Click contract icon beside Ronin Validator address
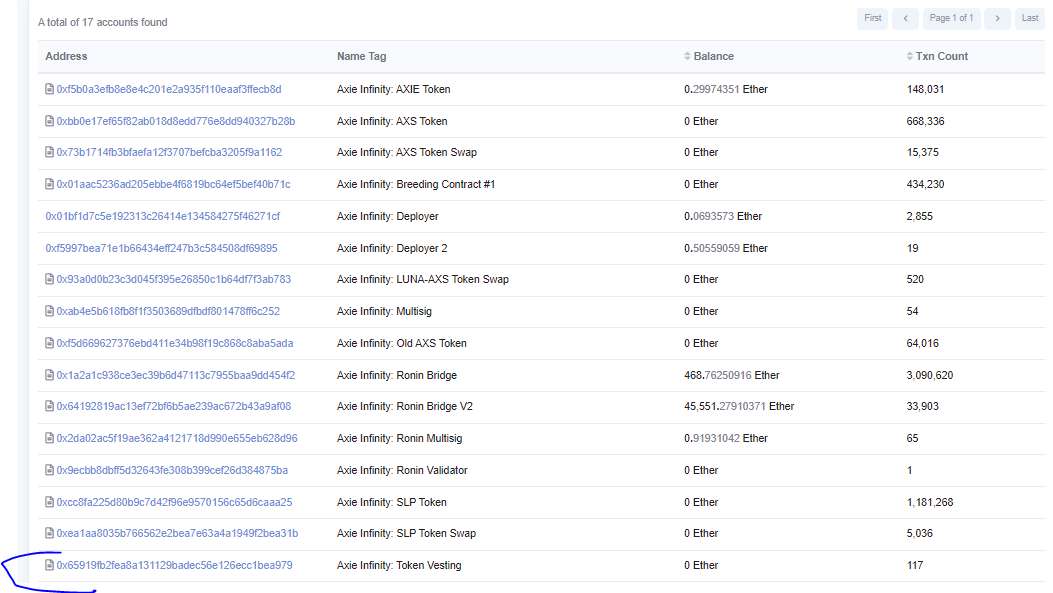Image resolution: width=1053 pixels, height=593 pixels. point(49,470)
